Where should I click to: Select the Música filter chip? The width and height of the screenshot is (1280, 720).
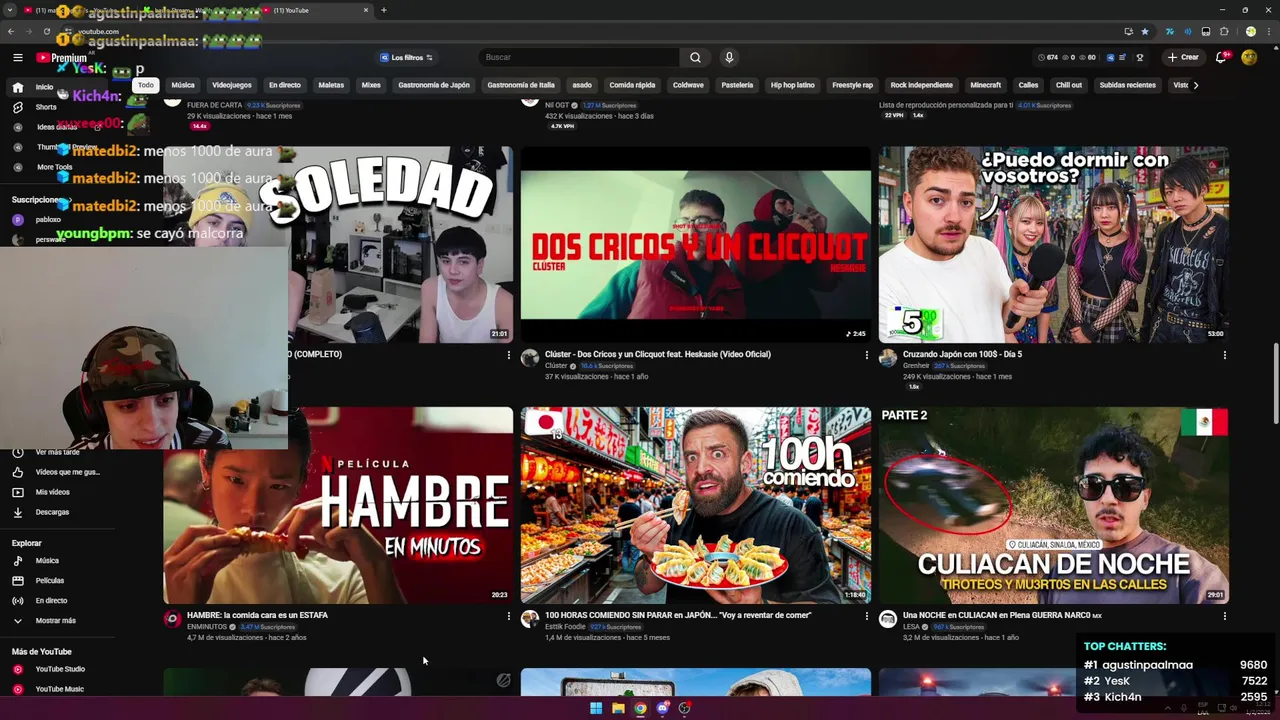(x=183, y=85)
